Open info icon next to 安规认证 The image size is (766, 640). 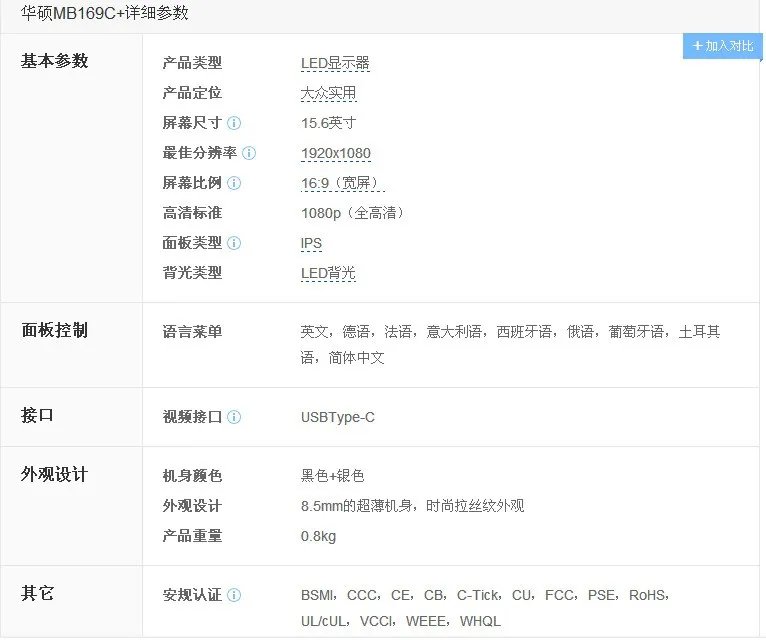[234, 595]
